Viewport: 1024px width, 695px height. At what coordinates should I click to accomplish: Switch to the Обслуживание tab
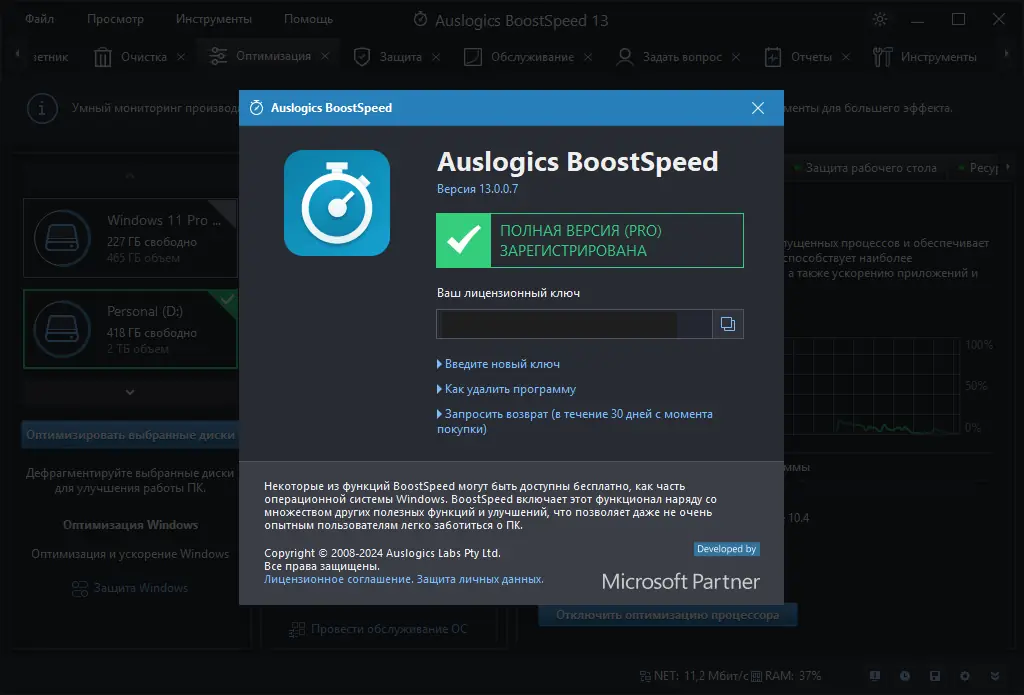(532, 57)
